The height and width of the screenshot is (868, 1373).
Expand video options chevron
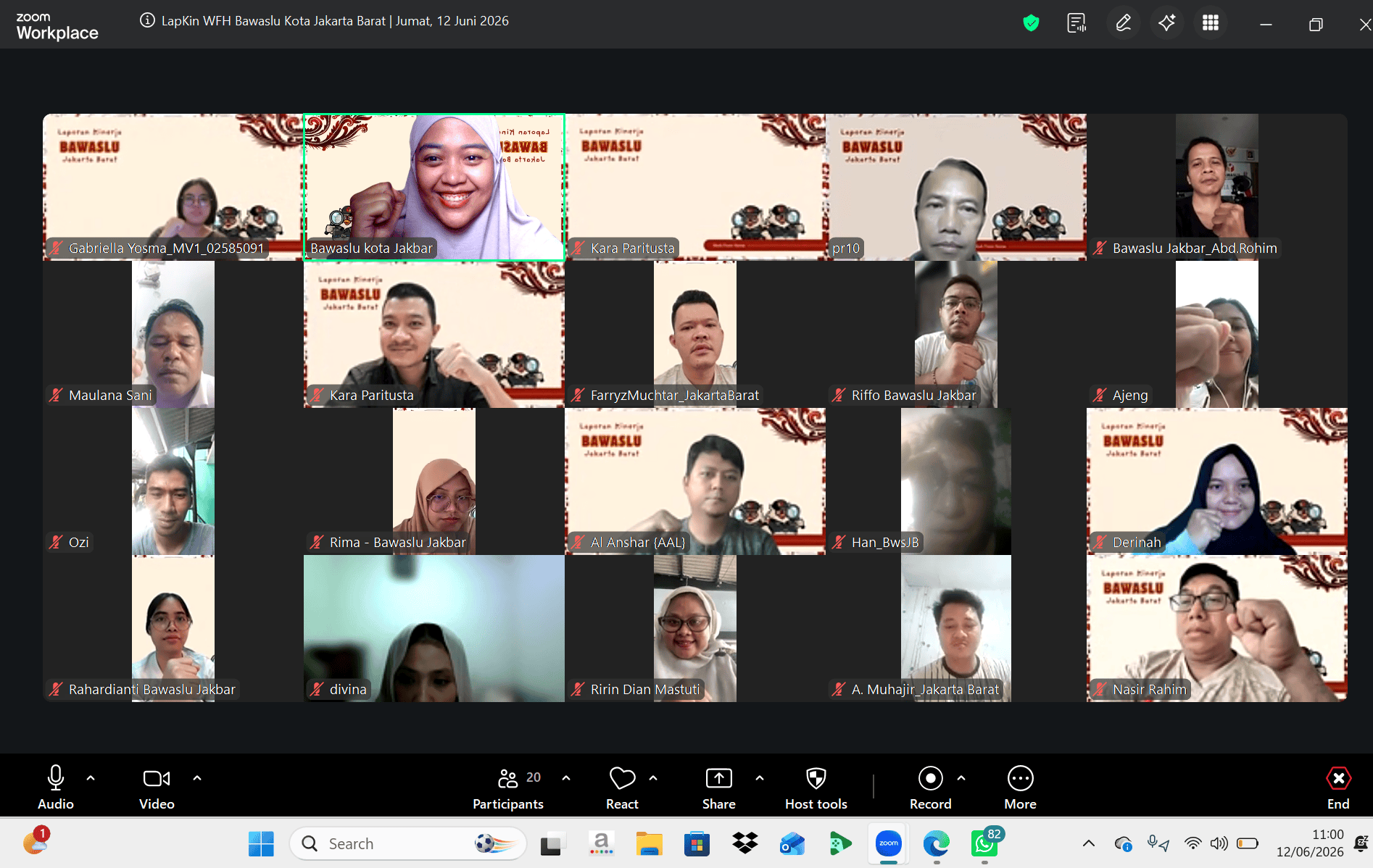pos(197,778)
